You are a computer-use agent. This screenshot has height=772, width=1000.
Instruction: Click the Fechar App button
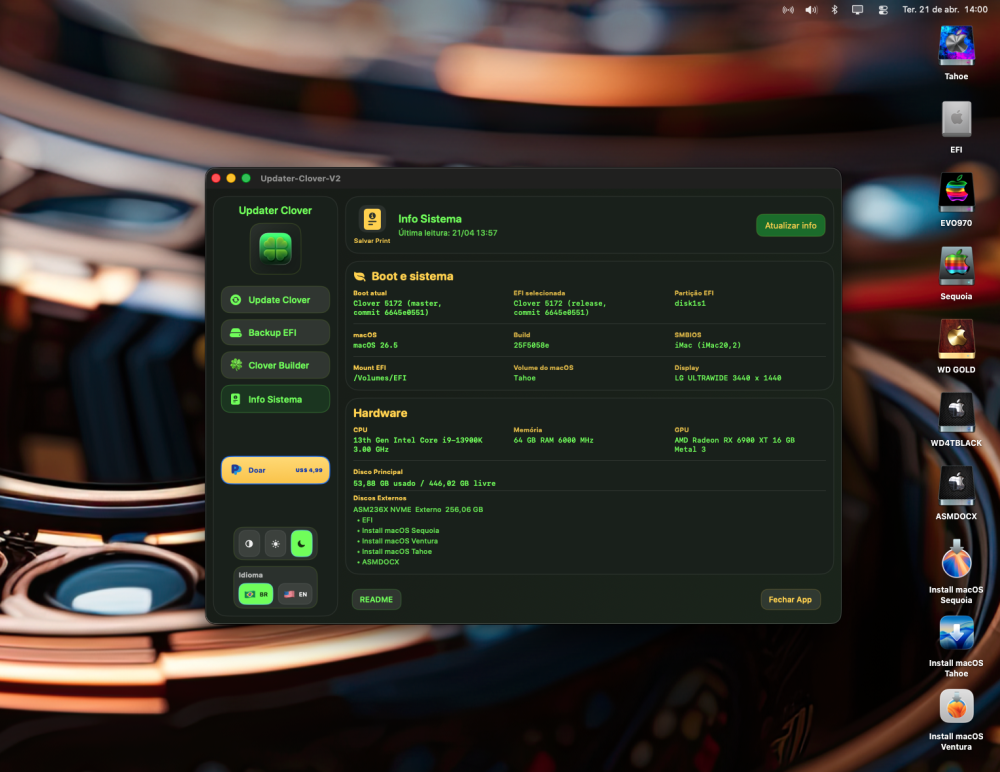tap(790, 600)
